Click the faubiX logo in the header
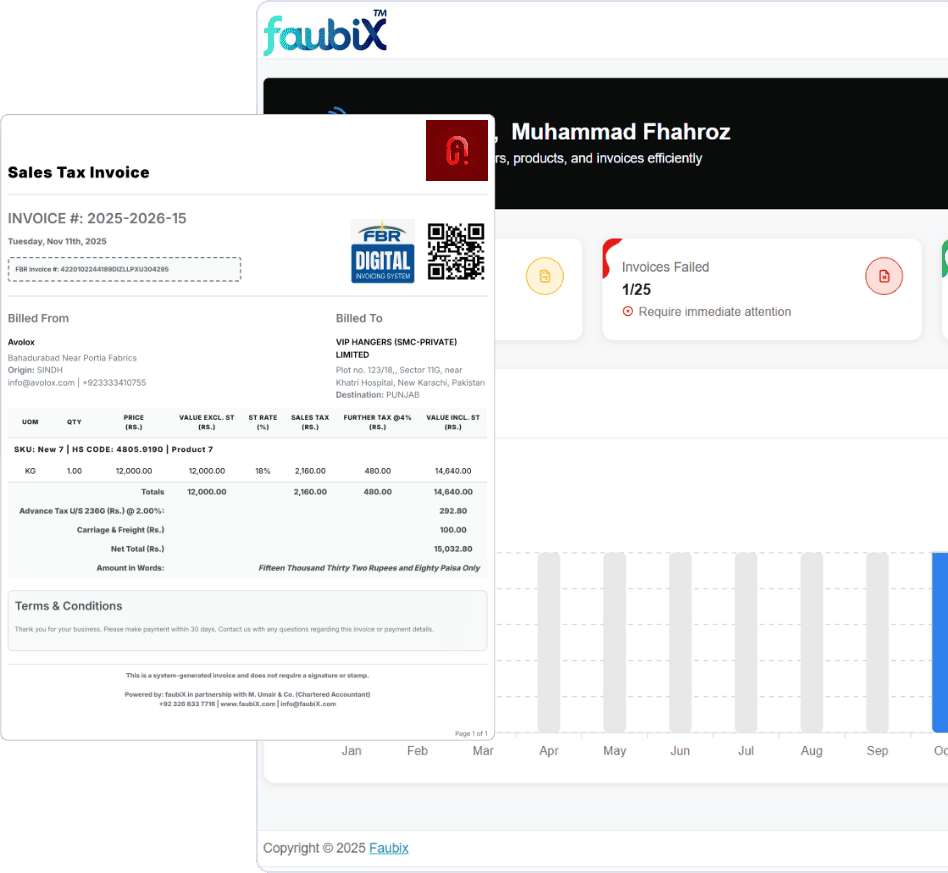 click(x=325, y=31)
